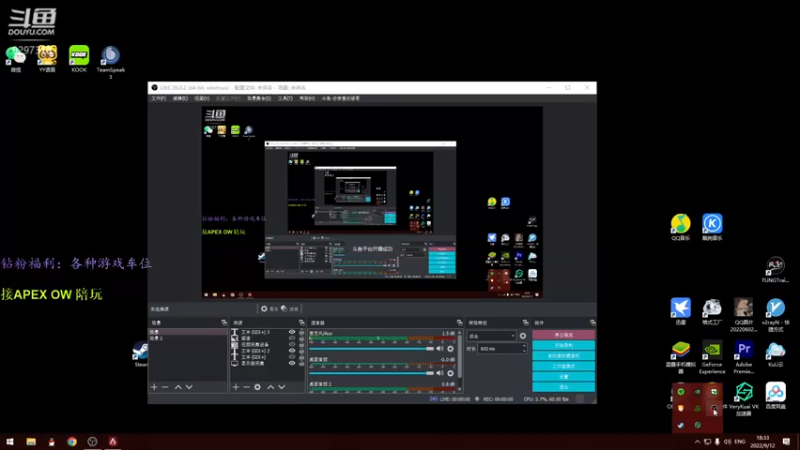Pop out the sources dock panel

click(x=302, y=322)
